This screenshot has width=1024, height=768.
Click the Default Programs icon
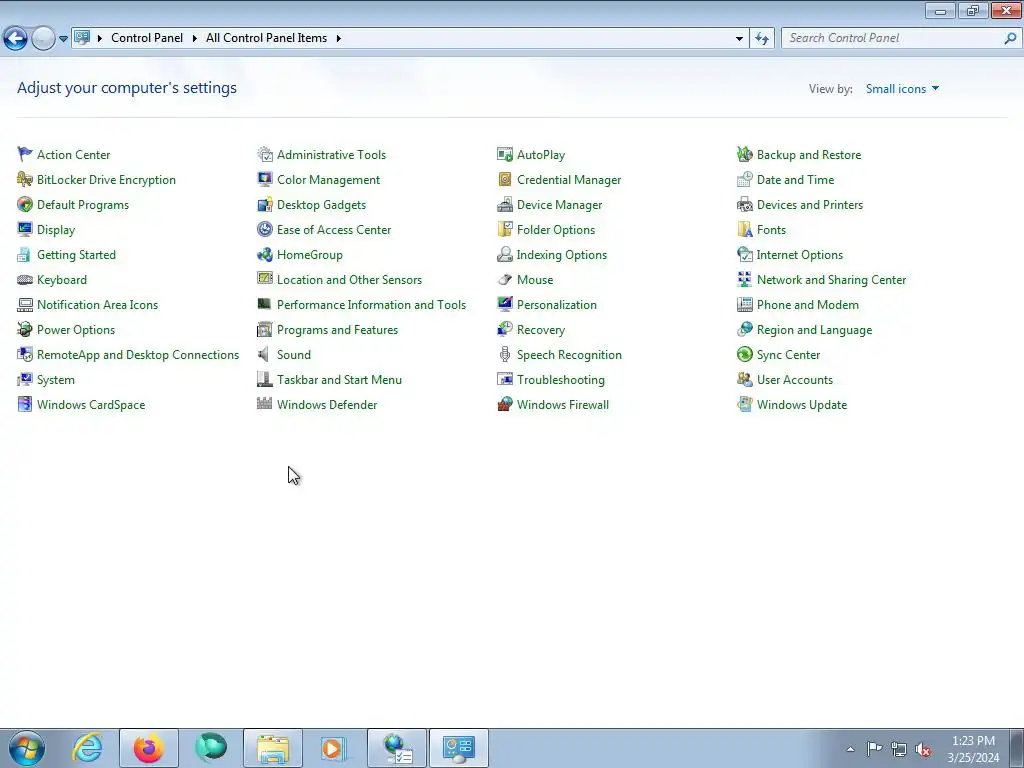25,204
